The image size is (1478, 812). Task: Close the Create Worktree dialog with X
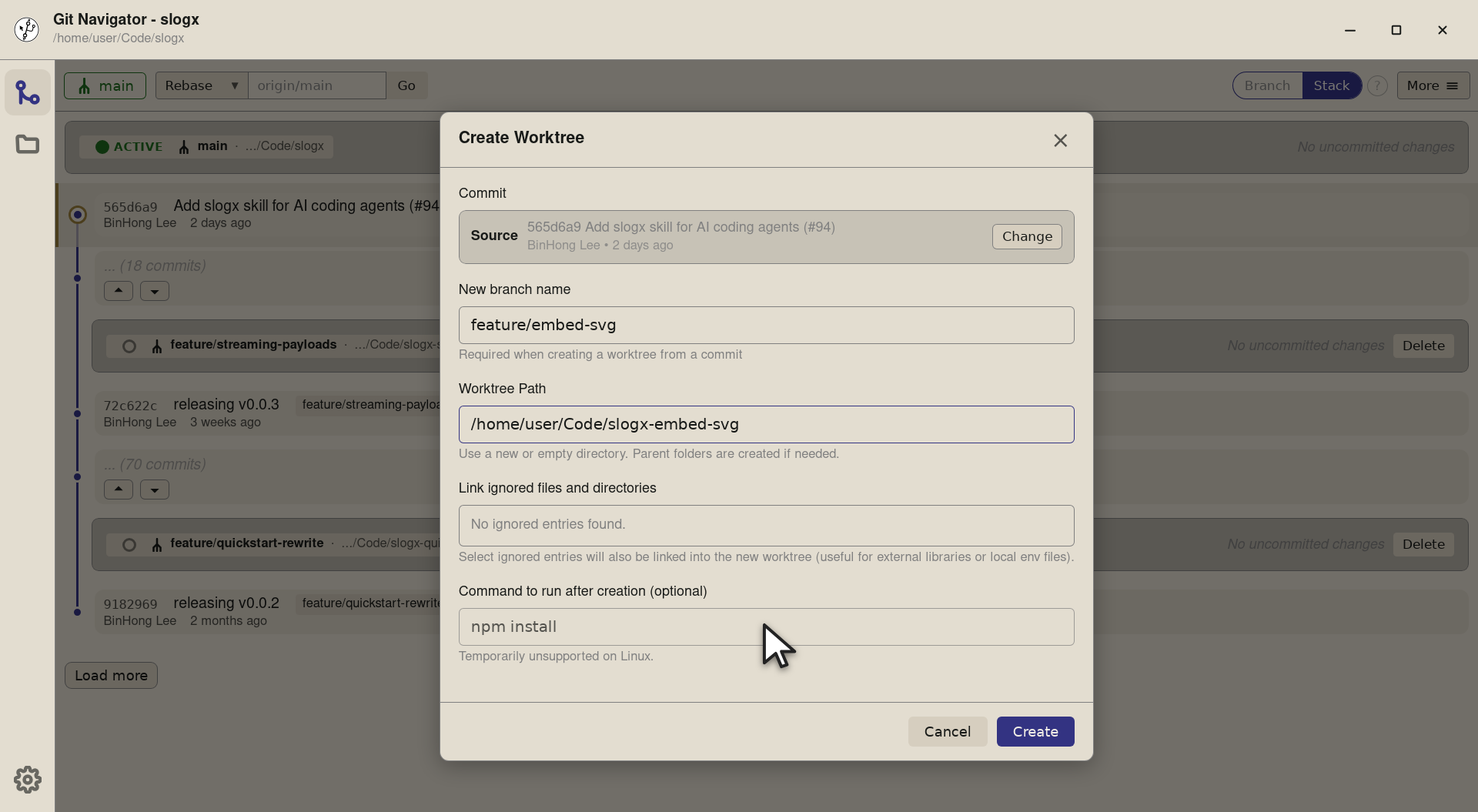(x=1060, y=140)
